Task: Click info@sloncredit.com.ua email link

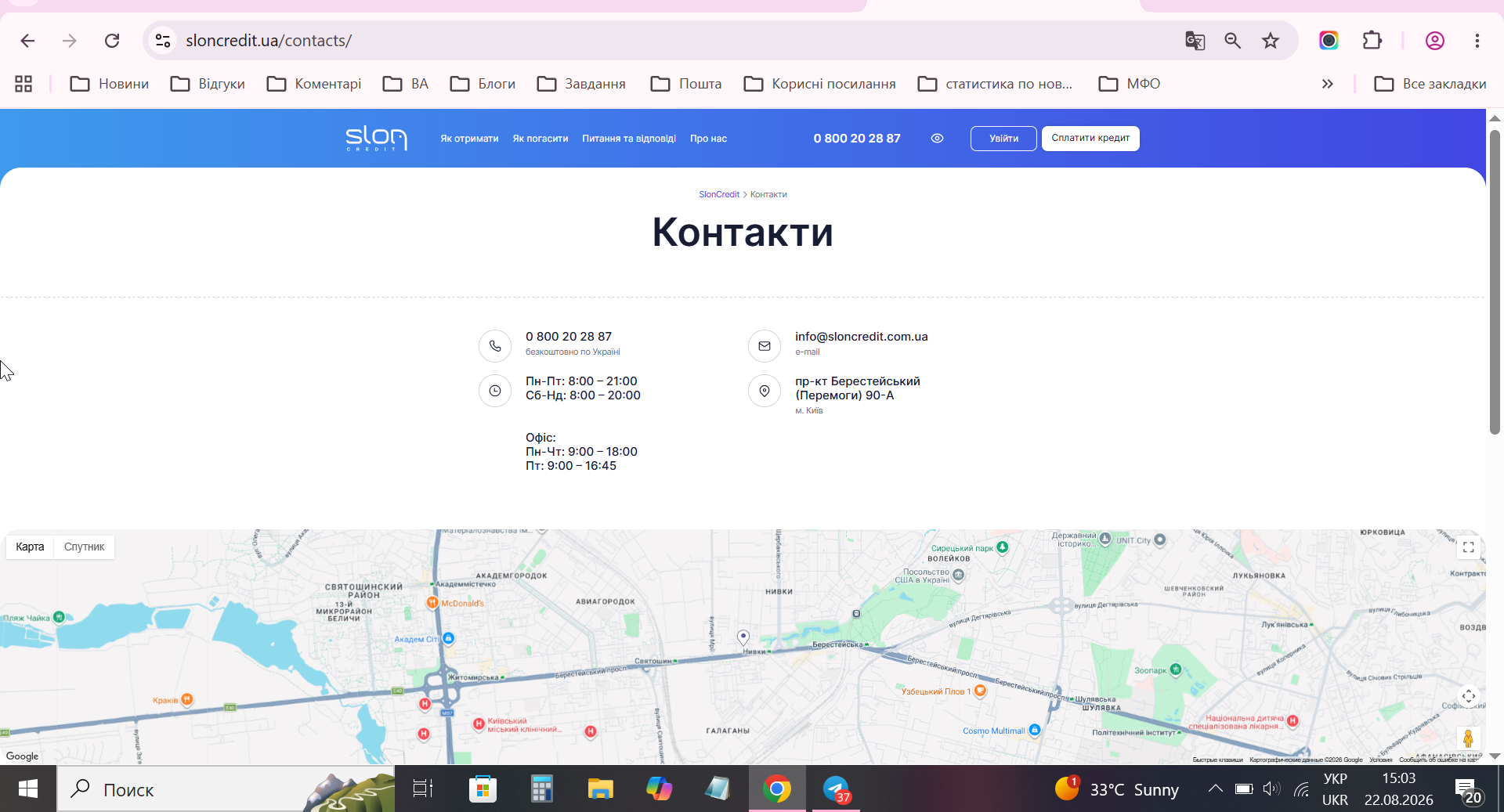Action: coord(862,337)
